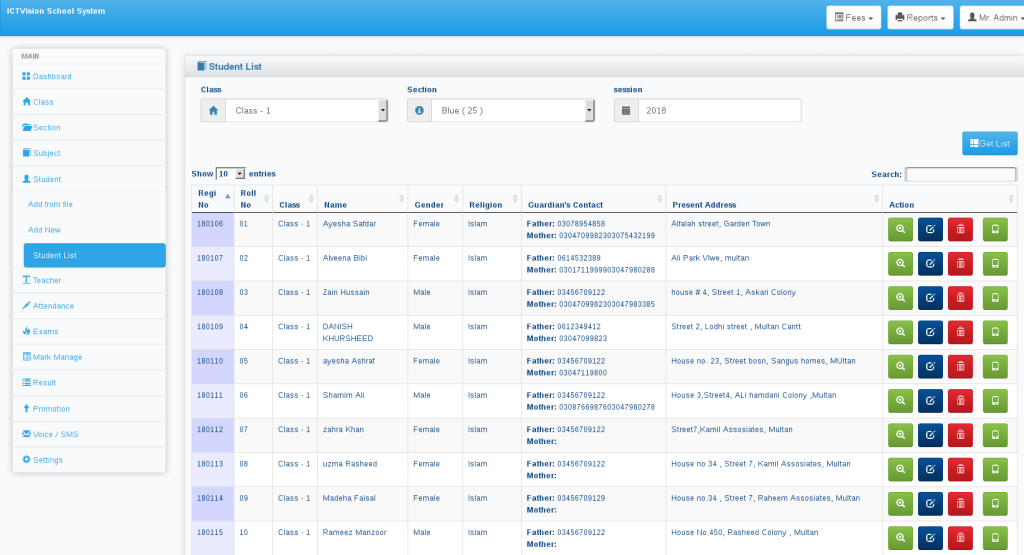Open Result in the sidebar

(x=89, y=383)
